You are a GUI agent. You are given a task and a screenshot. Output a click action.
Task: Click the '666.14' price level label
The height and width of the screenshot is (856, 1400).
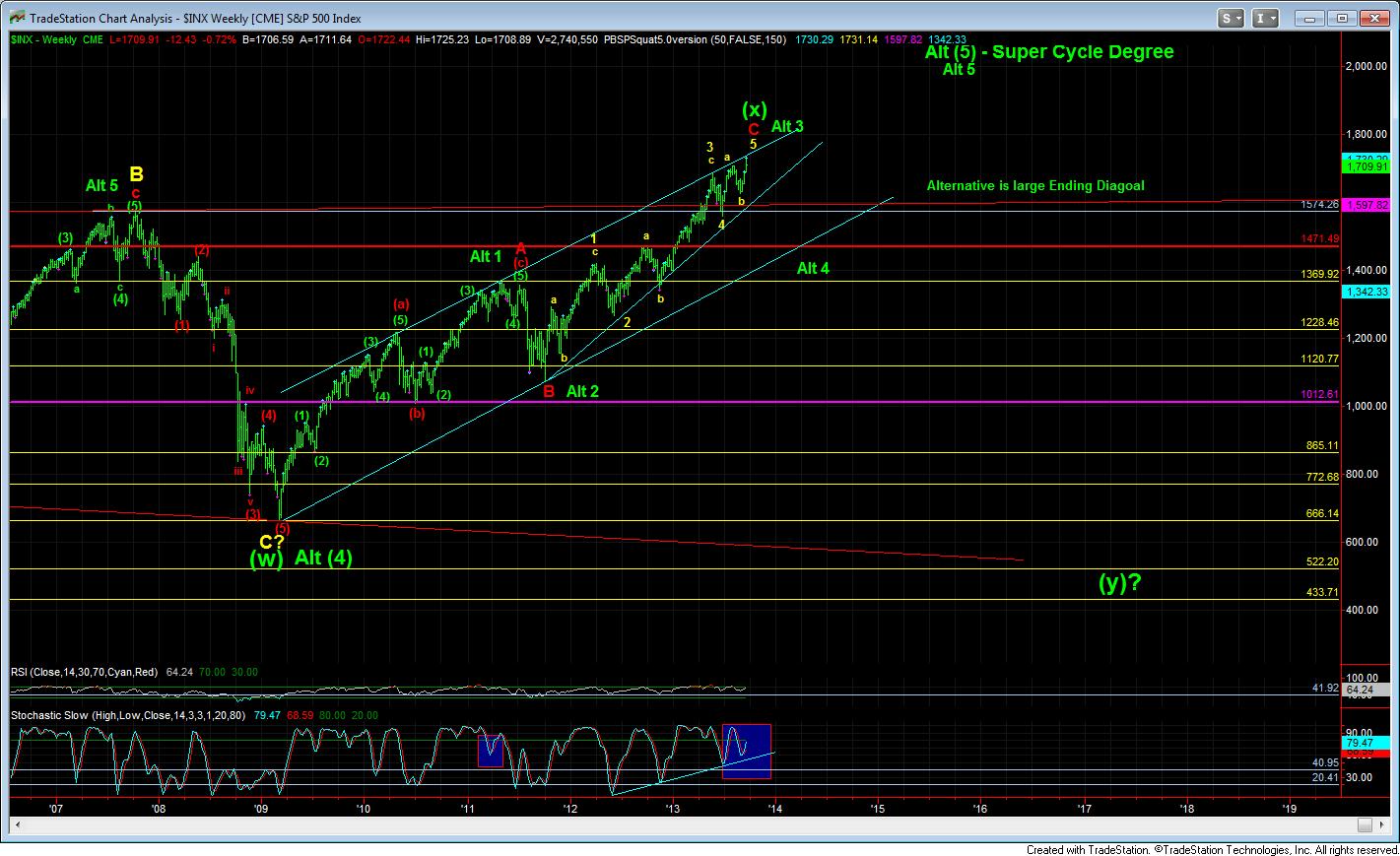[x=1322, y=514]
